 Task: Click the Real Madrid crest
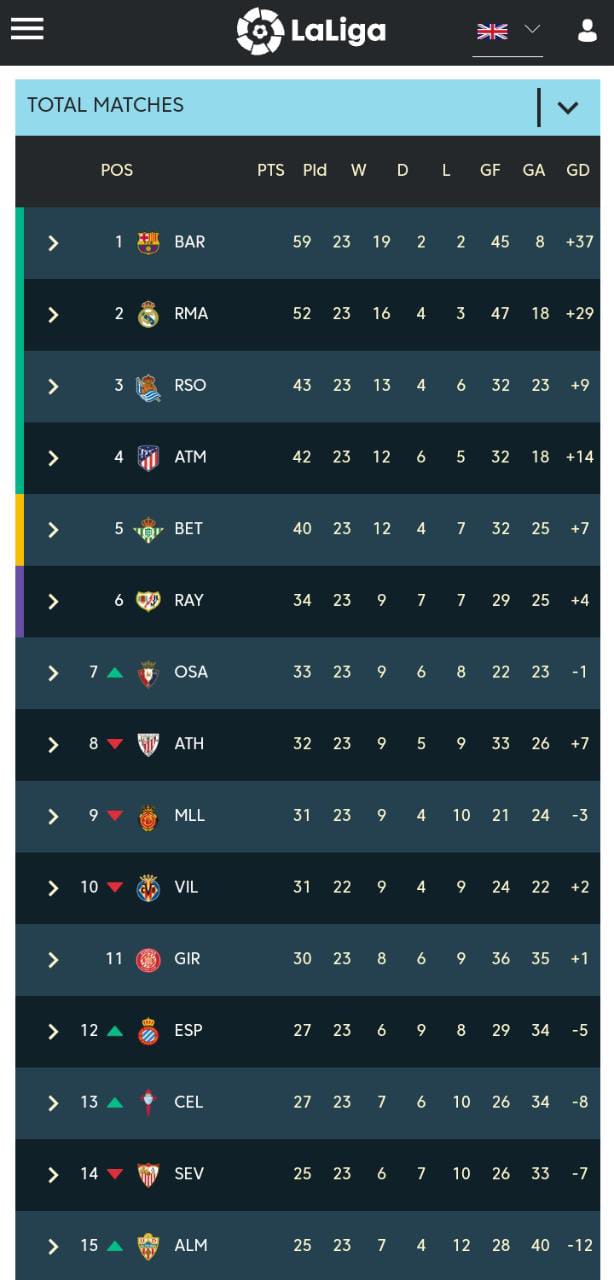[148, 314]
